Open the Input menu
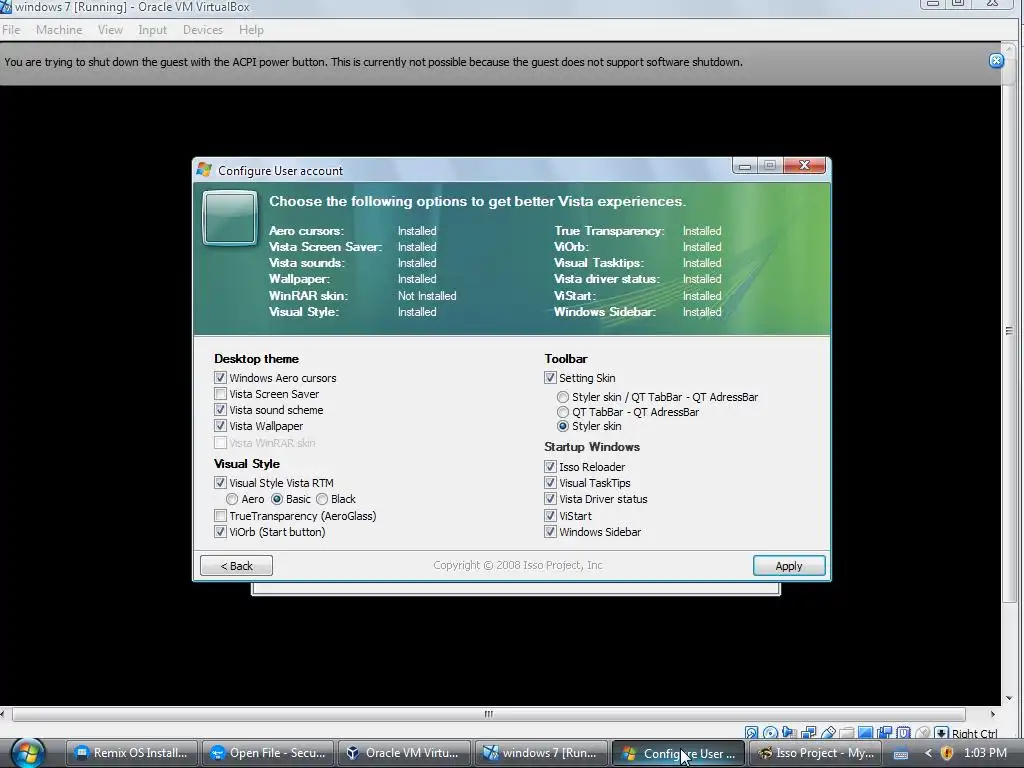 tap(152, 30)
